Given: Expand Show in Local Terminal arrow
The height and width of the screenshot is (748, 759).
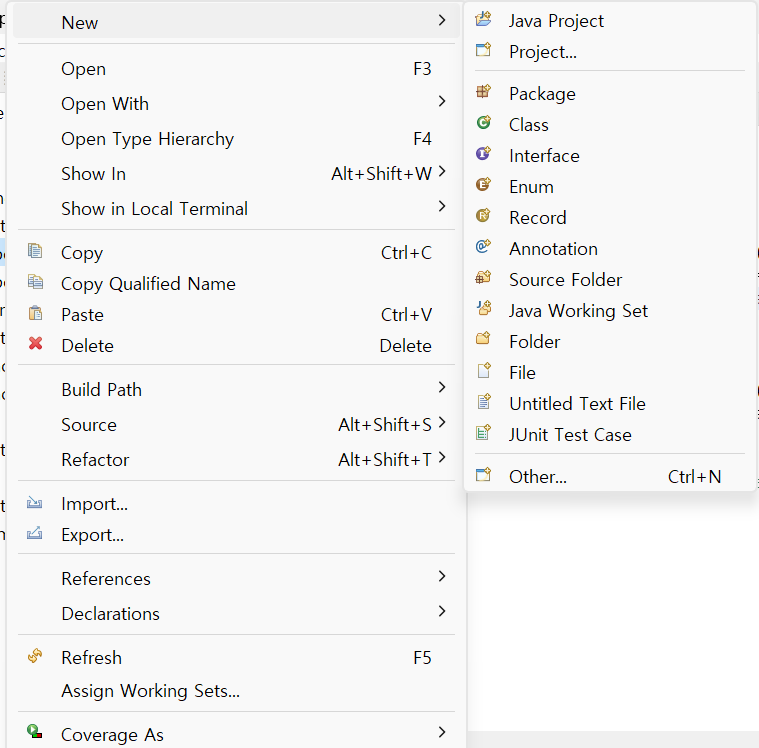Looking at the screenshot, I should (x=441, y=206).
